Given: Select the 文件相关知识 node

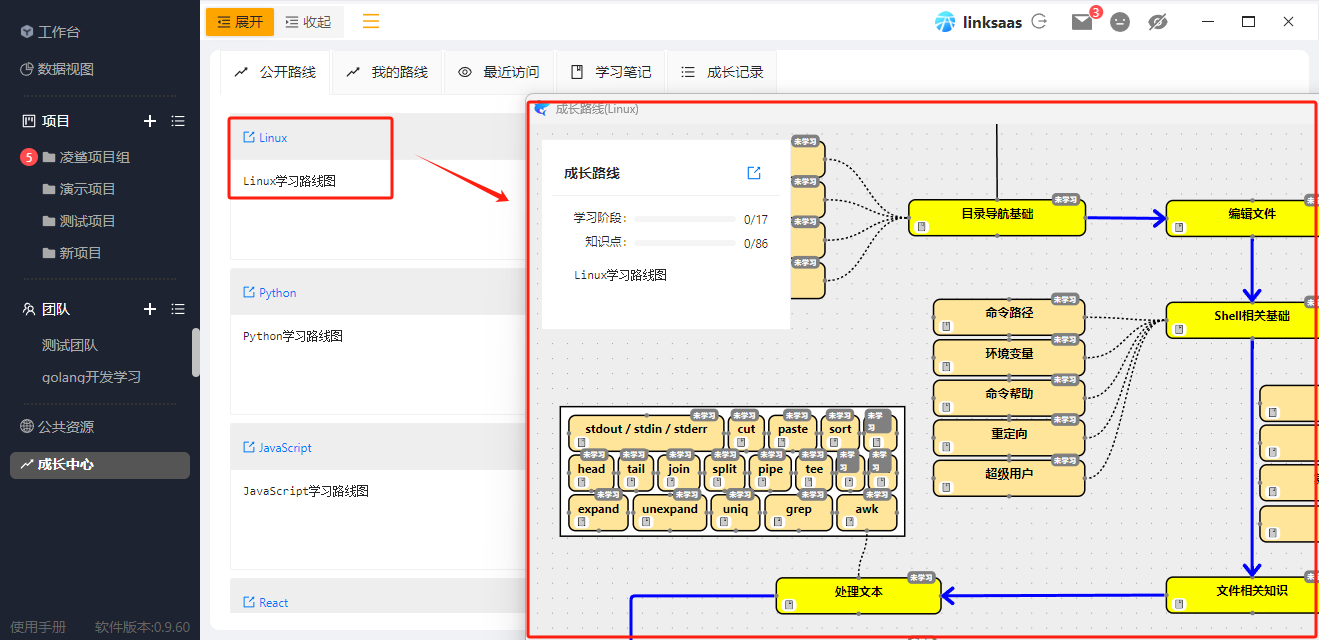Looking at the screenshot, I should tap(1242, 595).
